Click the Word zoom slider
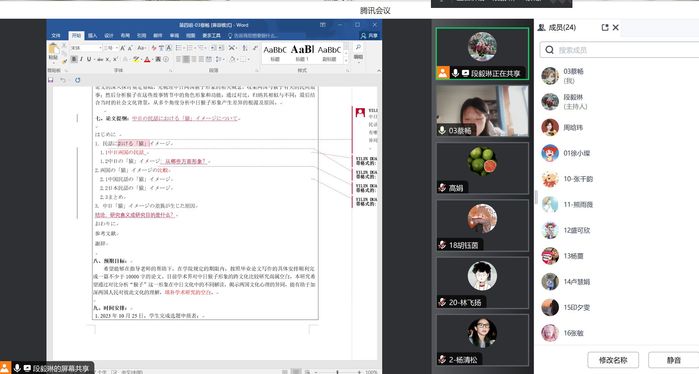Image resolution: width=699 pixels, height=374 pixels. (337, 371)
